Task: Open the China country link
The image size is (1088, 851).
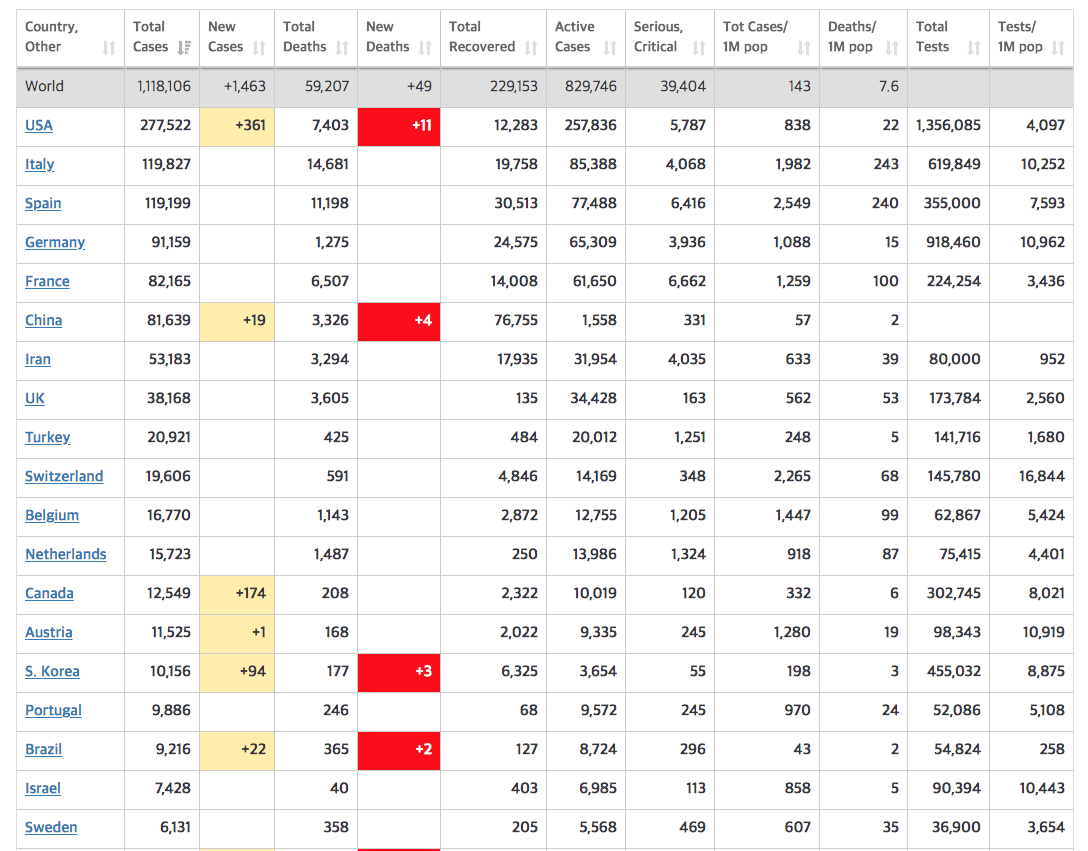Action: (x=44, y=320)
